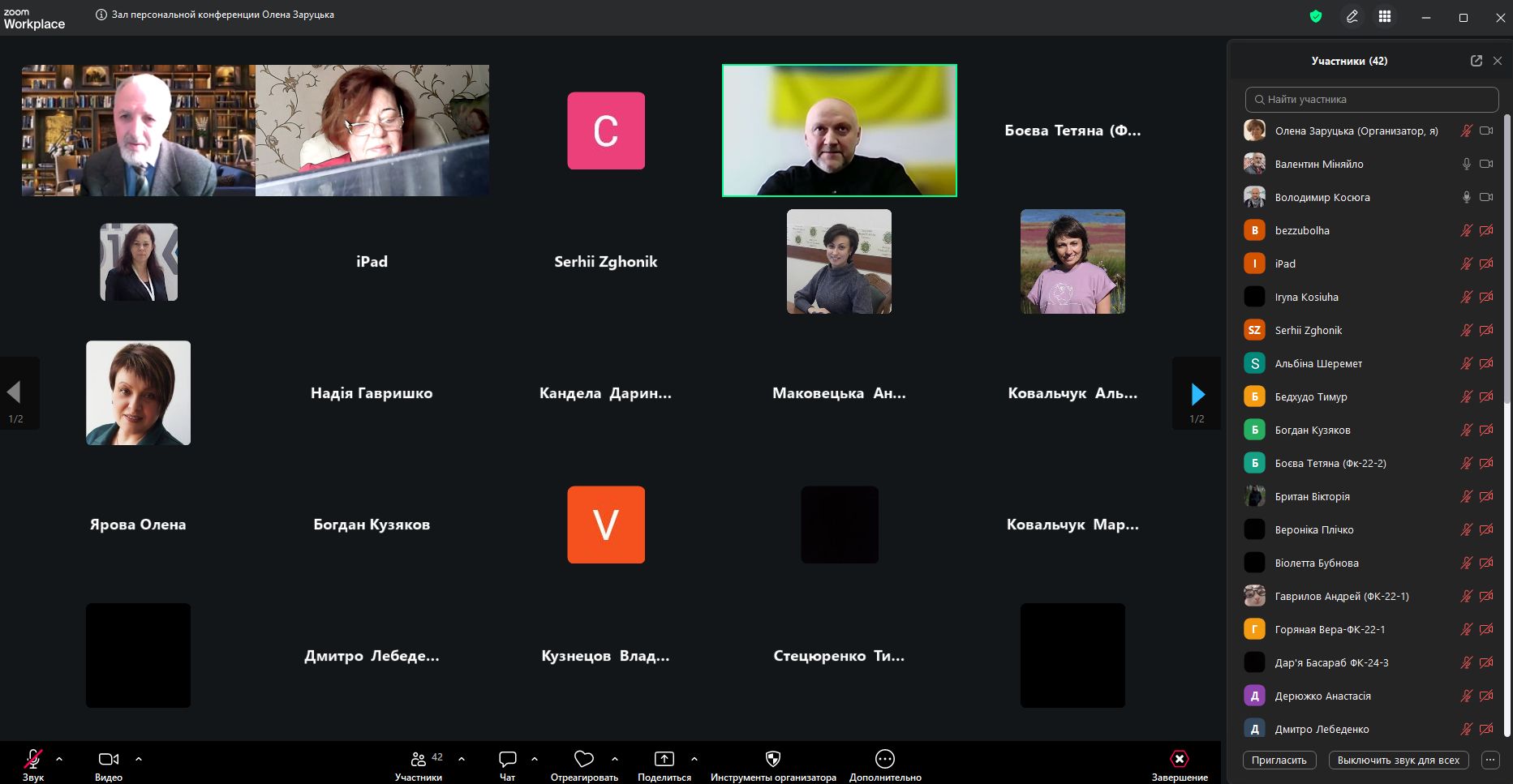This screenshot has height=784, width=1513.
Task: Open the React heart icon
Action: pos(583,760)
